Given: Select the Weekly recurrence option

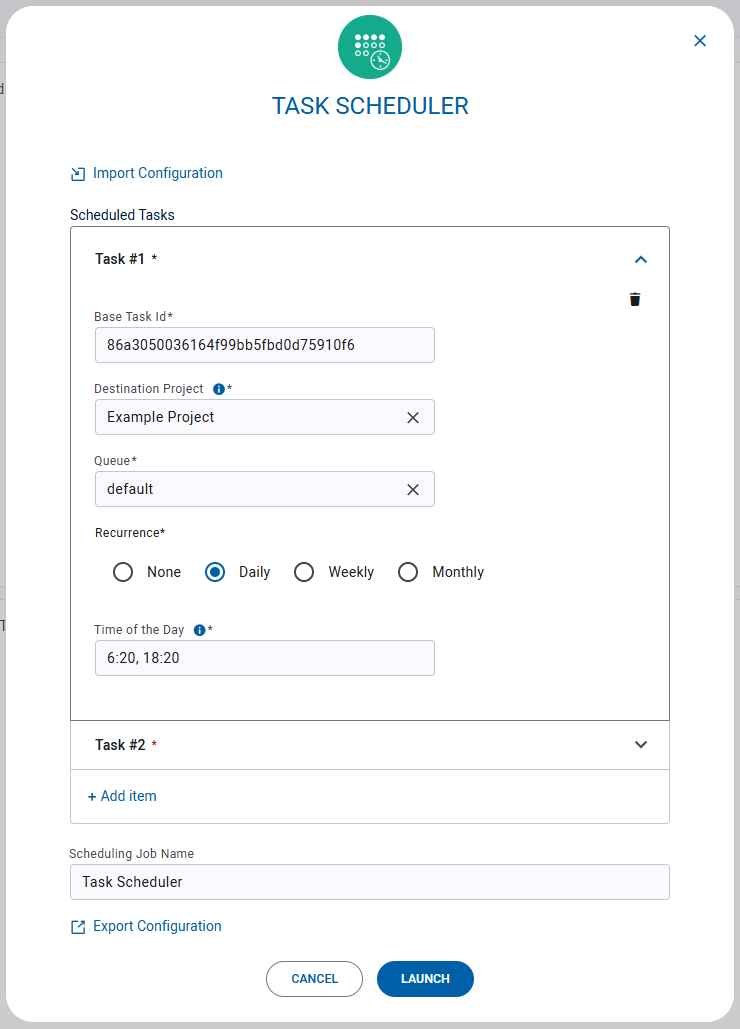Looking at the screenshot, I should tap(304, 572).
